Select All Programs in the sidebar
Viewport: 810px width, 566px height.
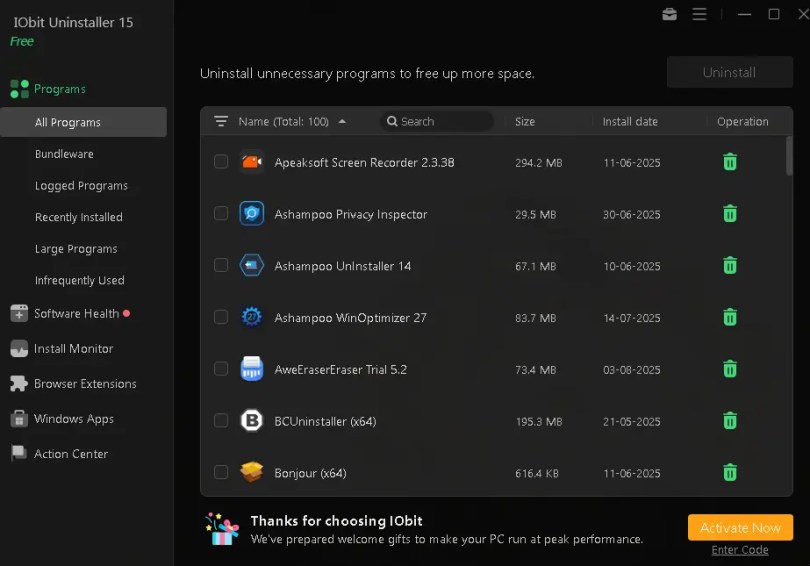pyautogui.click(x=84, y=122)
